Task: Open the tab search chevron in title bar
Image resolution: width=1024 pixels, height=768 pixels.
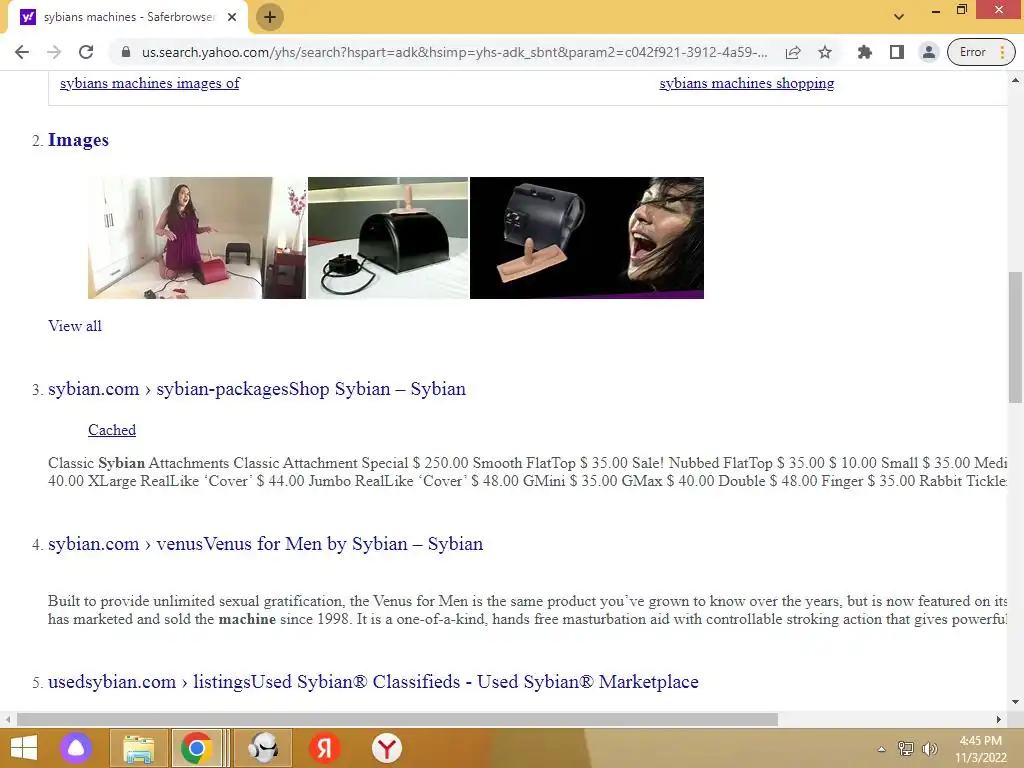Action: point(899,17)
